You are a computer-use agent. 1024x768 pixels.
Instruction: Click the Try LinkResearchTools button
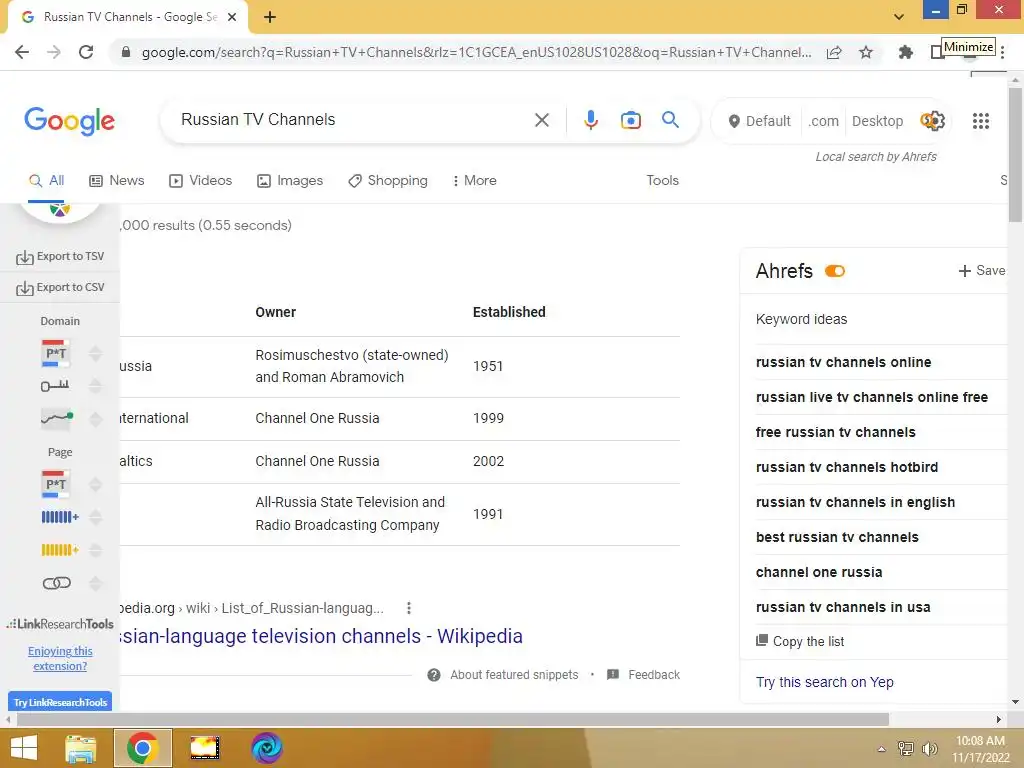[x=60, y=702]
